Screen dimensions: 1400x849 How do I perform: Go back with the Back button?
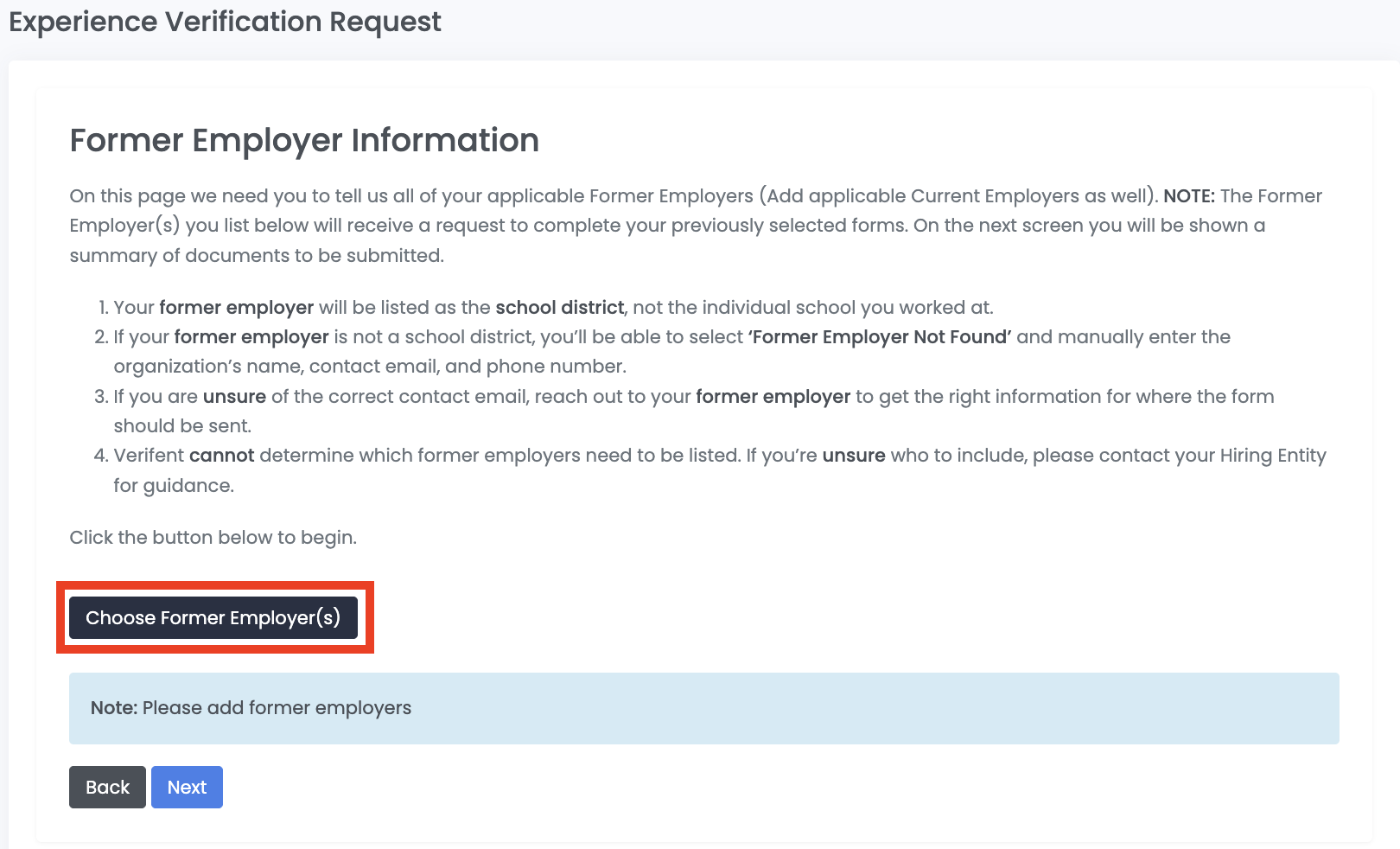(107, 787)
